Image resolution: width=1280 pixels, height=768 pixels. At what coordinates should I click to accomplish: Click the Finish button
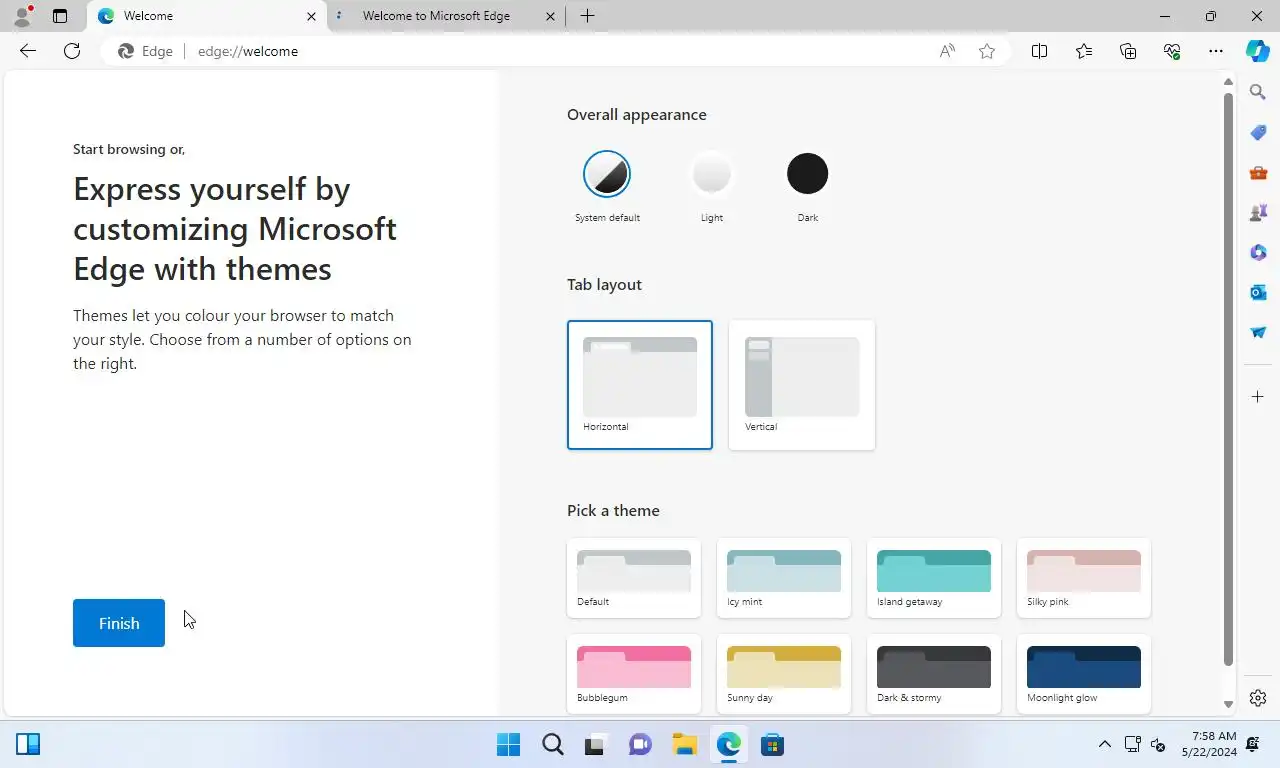(x=119, y=623)
